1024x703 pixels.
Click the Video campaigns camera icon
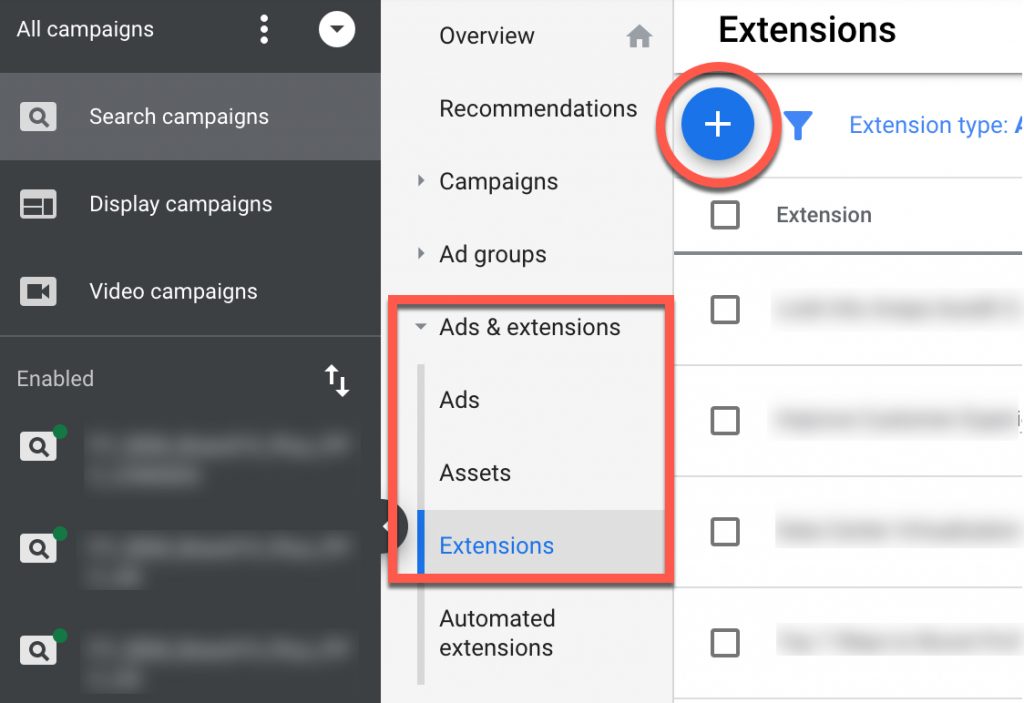(38, 291)
